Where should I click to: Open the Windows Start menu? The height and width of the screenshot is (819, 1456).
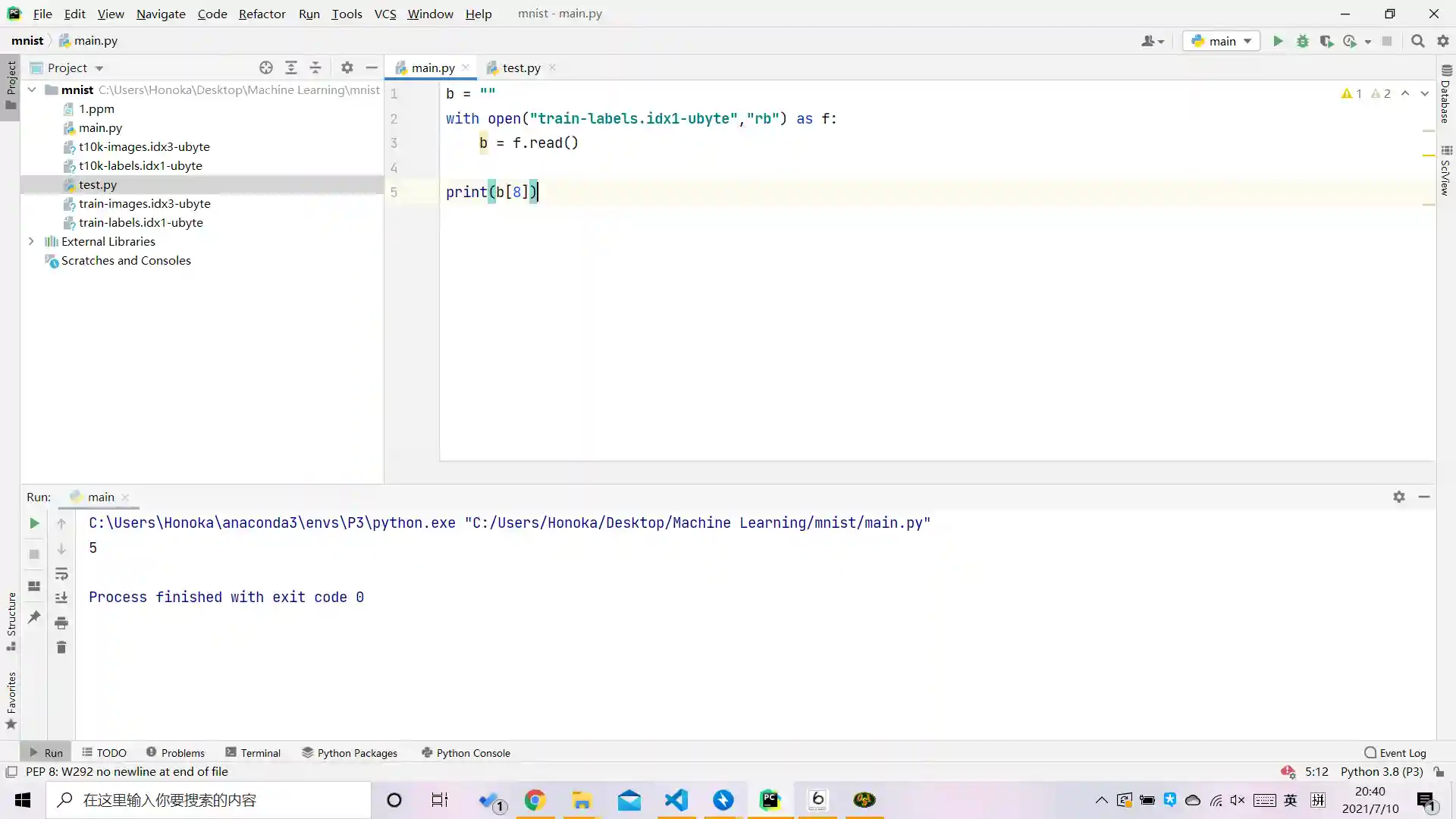tap(23, 800)
